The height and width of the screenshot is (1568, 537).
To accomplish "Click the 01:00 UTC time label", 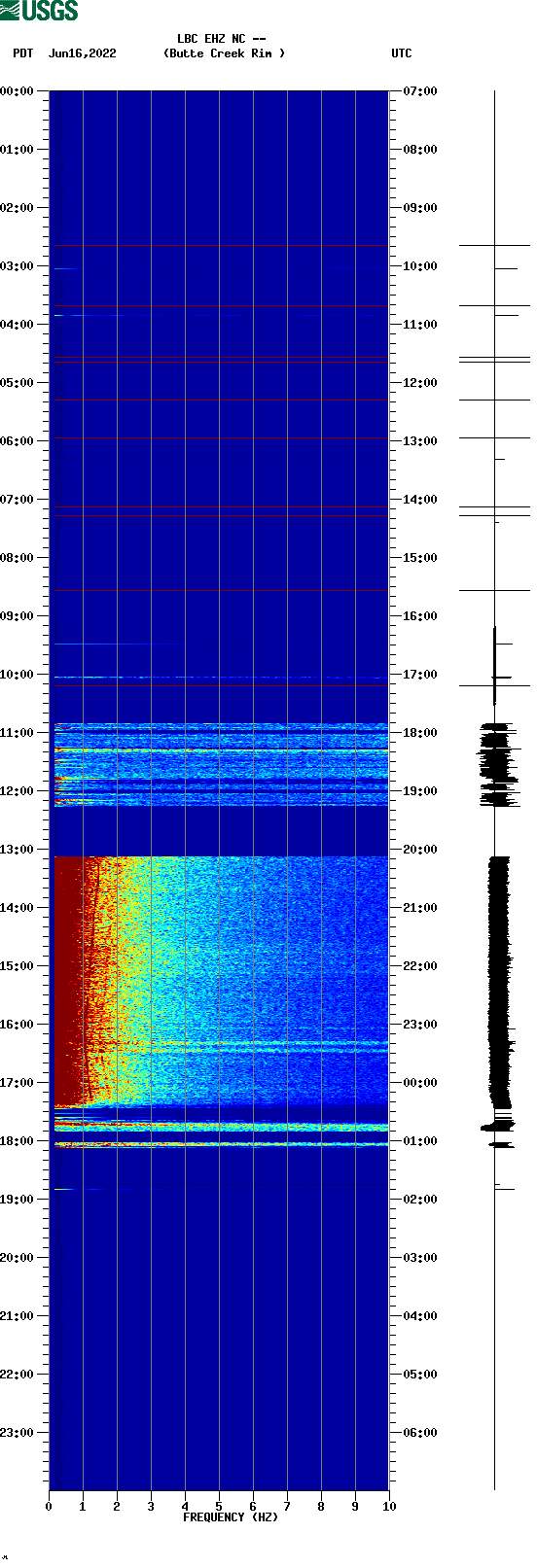I will point(420,1141).
